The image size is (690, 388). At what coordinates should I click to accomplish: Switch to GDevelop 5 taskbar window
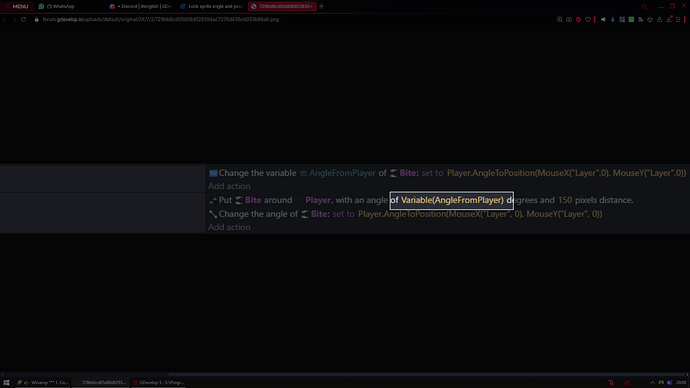coord(158,383)
